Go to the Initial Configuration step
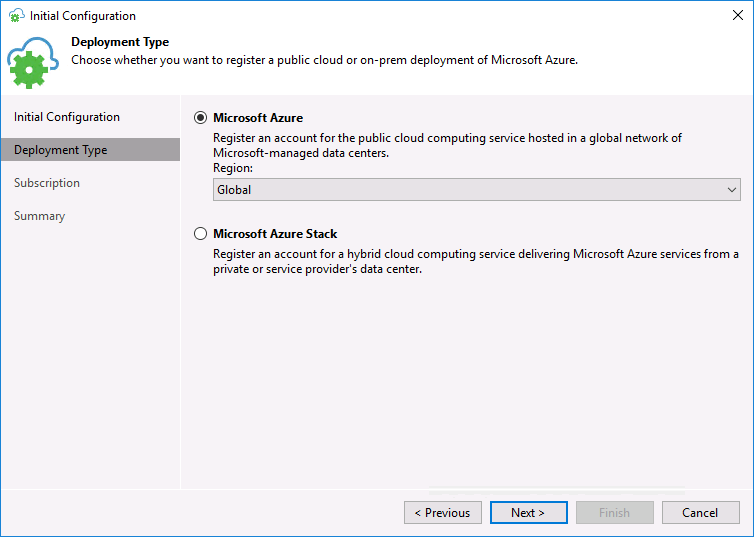Image resolution: width=754 pixels, height=537 pixels. (67, 117)
